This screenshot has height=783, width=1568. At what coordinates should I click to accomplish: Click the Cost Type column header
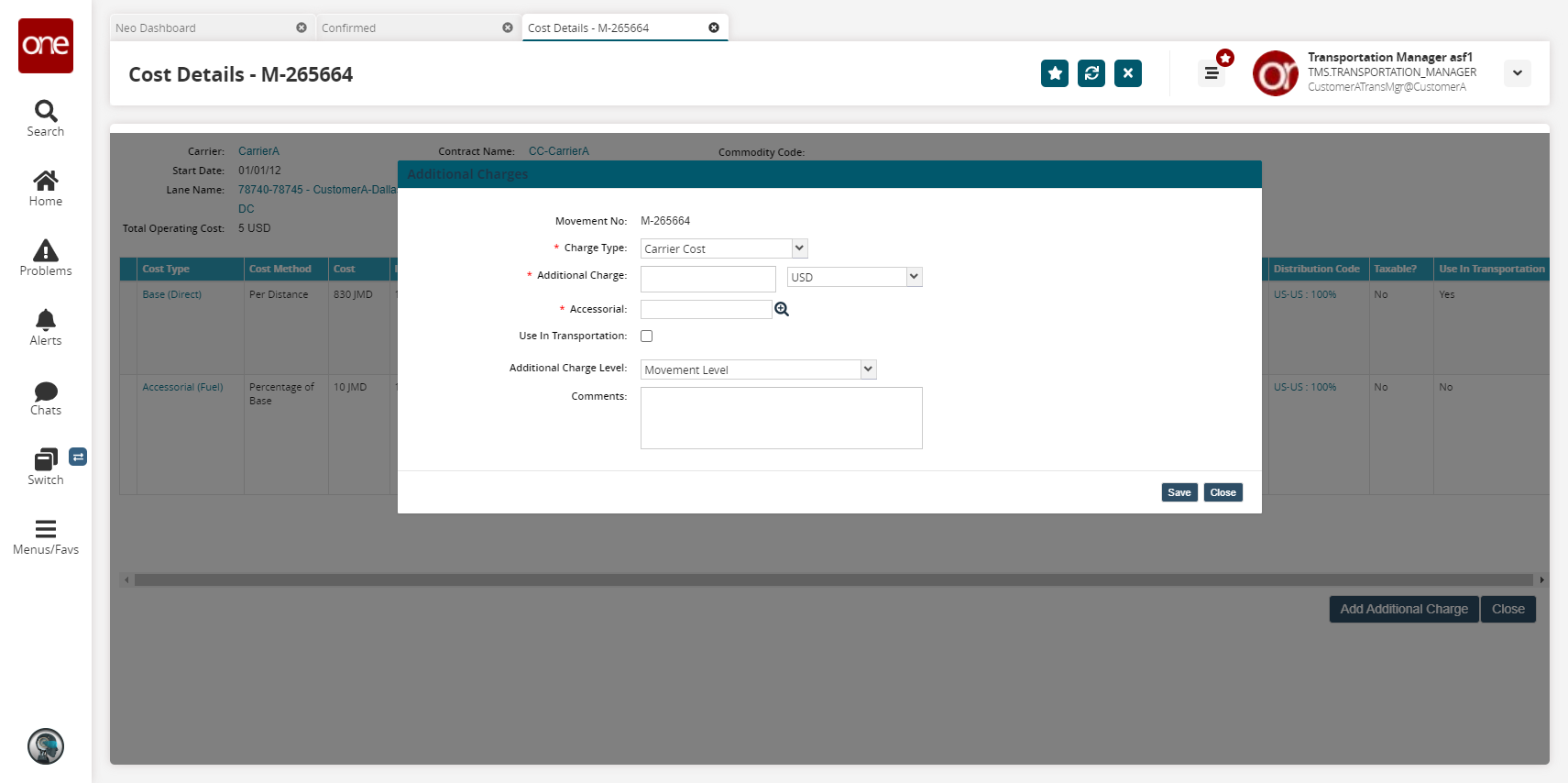pos(191,269)
